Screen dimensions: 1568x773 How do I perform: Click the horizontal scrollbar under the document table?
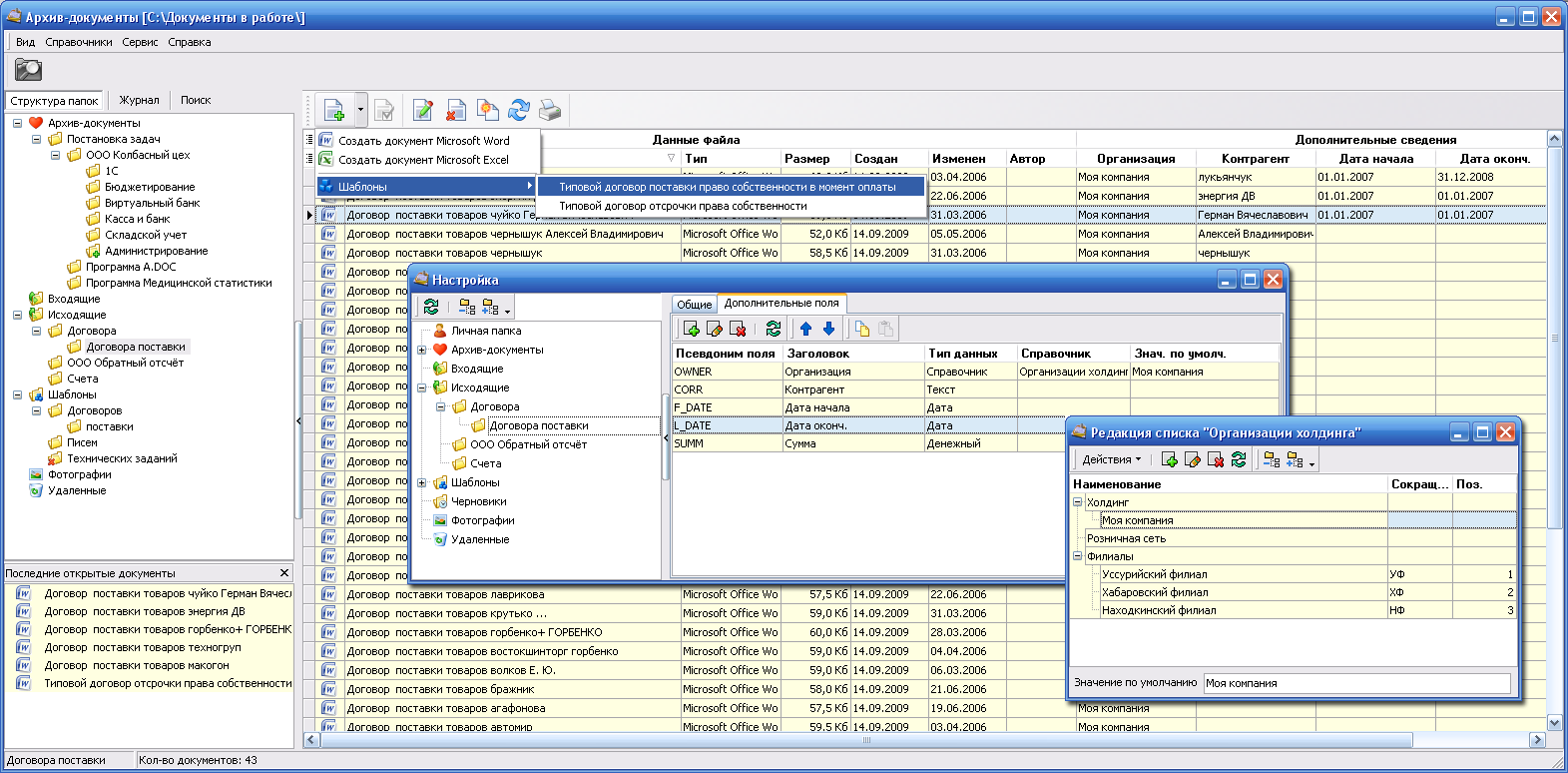[866, 740]
